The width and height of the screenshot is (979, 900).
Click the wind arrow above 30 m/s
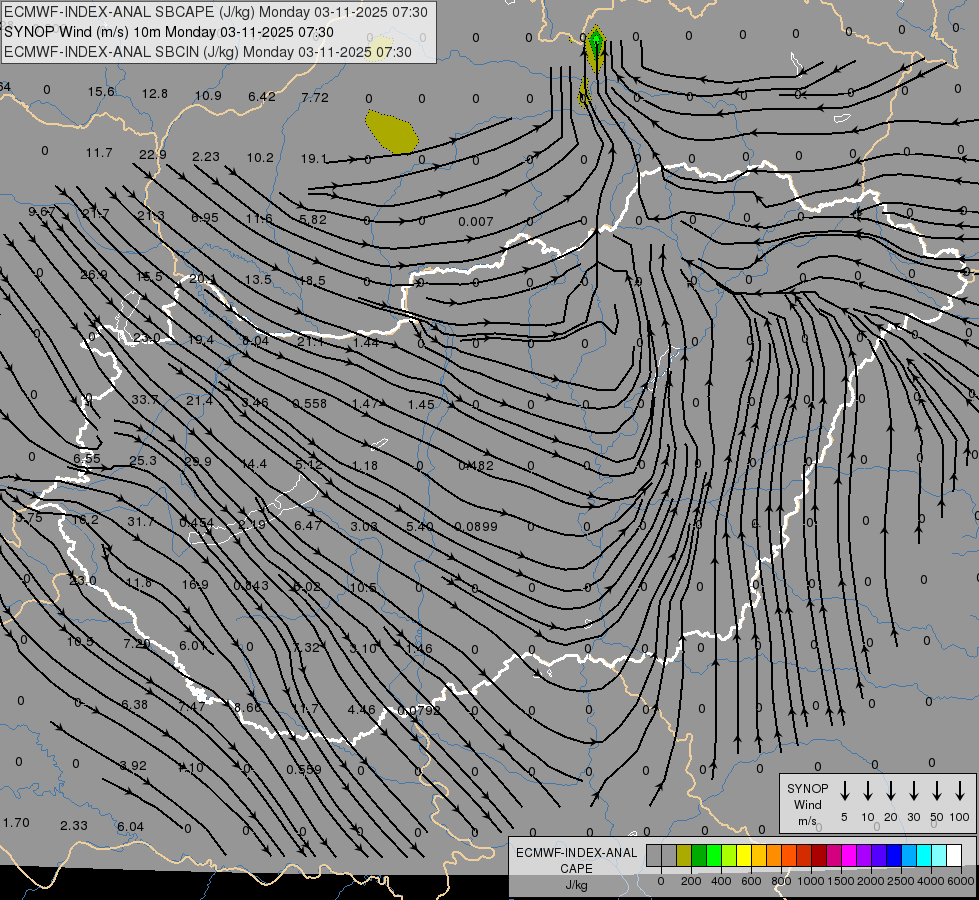pyautogui.click(x=913, y=791)
